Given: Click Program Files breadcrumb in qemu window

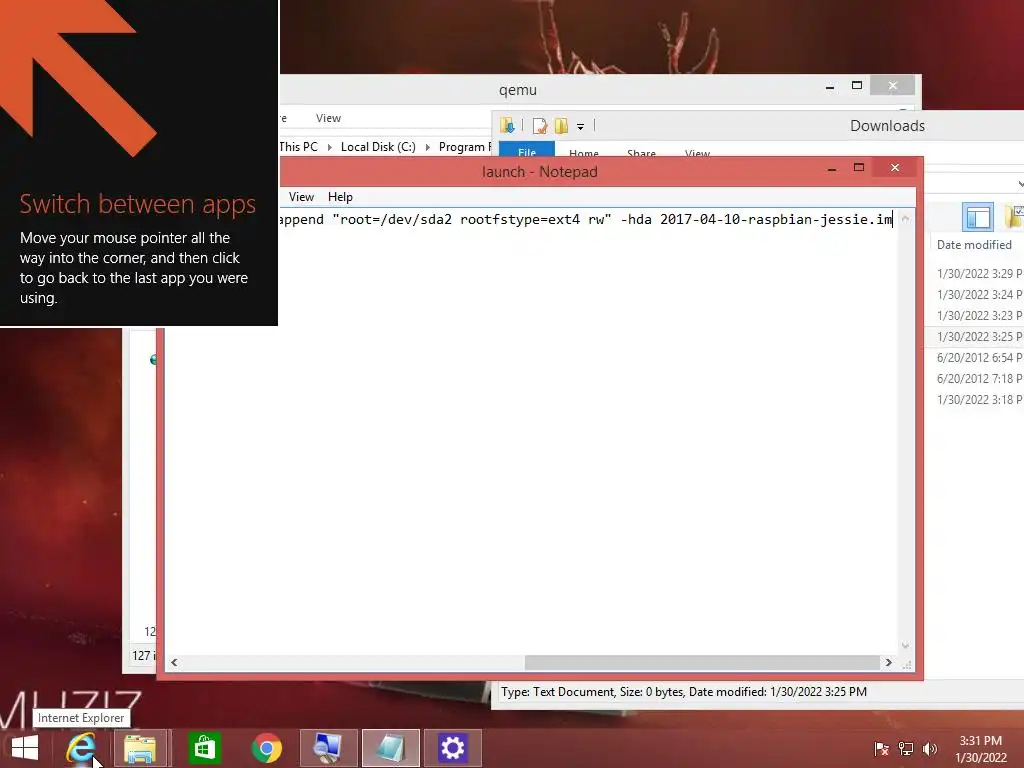Looking at the screenshot, I should (x=464, y=147).
